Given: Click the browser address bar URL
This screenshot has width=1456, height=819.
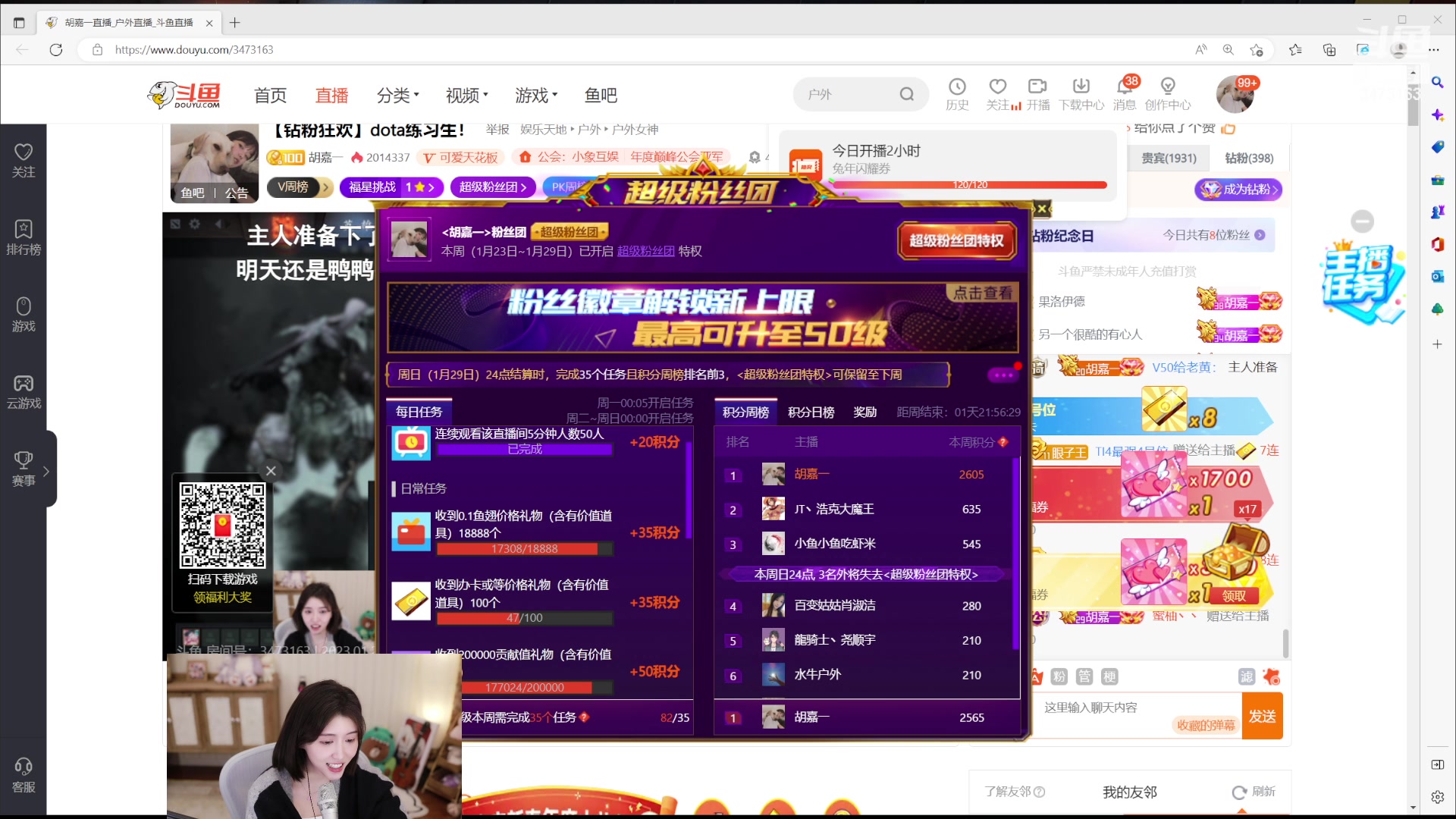Looking at the screenshot, I should pos(194,50).
